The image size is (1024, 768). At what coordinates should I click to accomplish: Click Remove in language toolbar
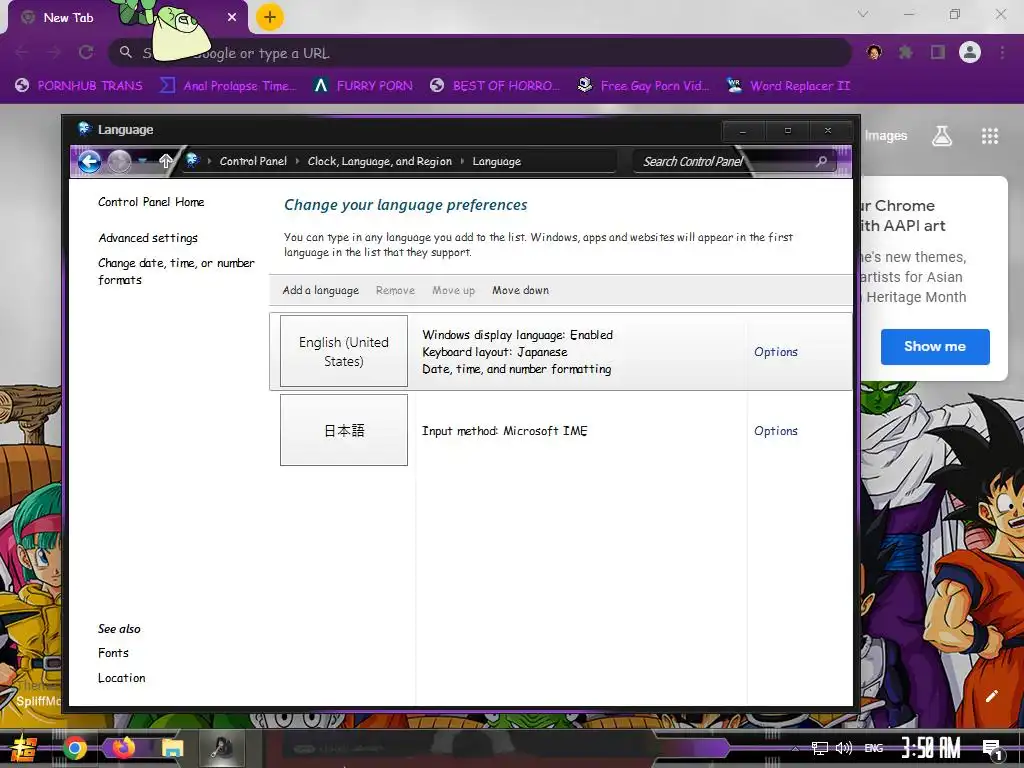click(x=395, y=290)
